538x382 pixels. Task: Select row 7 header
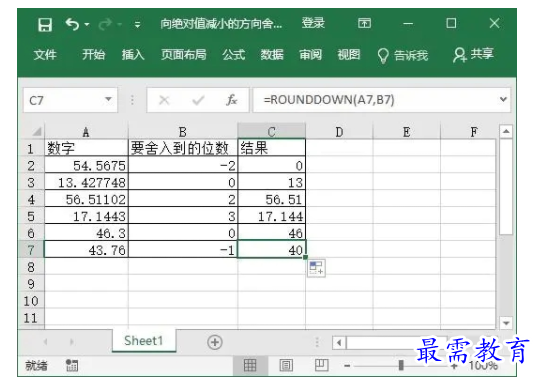[x=31, y=250]
